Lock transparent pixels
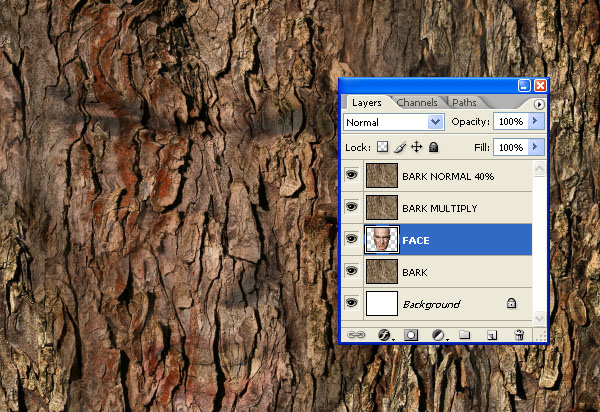The image size is (600, 412). (382, 147)
